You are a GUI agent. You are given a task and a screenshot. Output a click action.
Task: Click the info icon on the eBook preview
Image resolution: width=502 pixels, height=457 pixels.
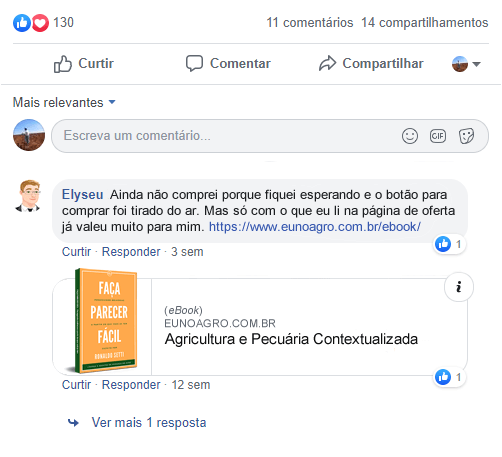click(x=459, y=287)
